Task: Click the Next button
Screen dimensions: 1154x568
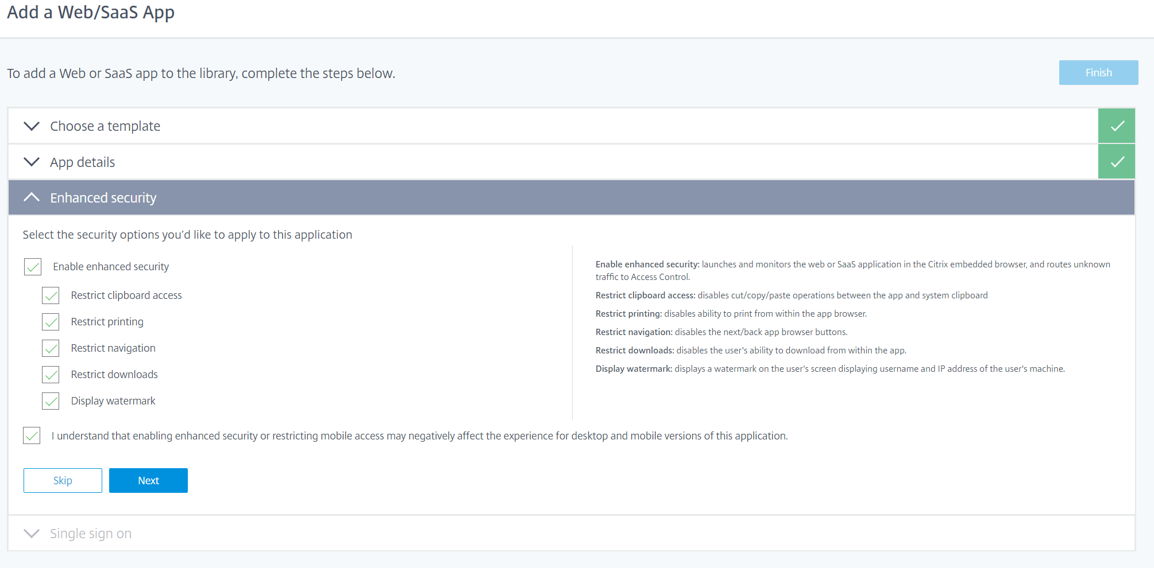Action: [148, 481]
